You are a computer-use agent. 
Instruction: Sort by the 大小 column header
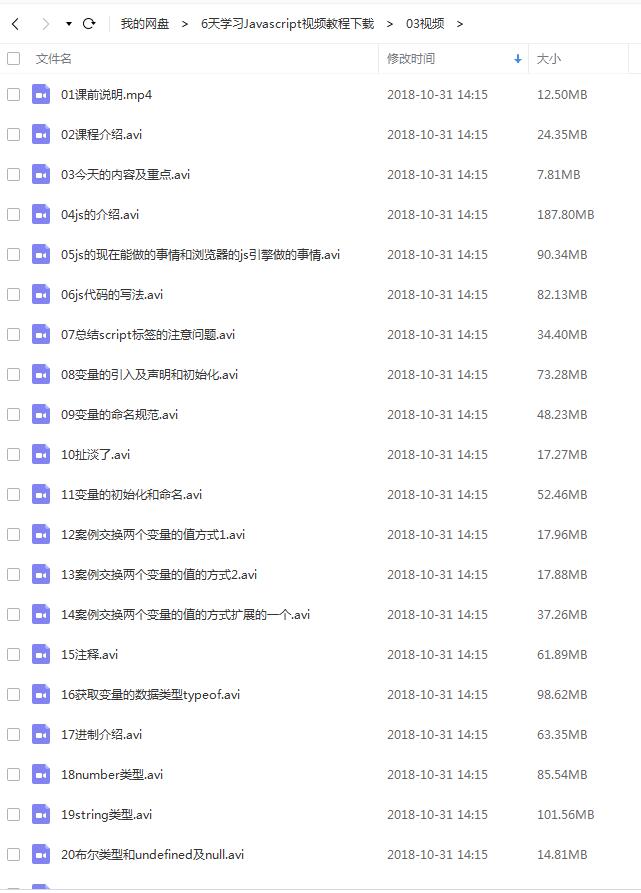549,59
